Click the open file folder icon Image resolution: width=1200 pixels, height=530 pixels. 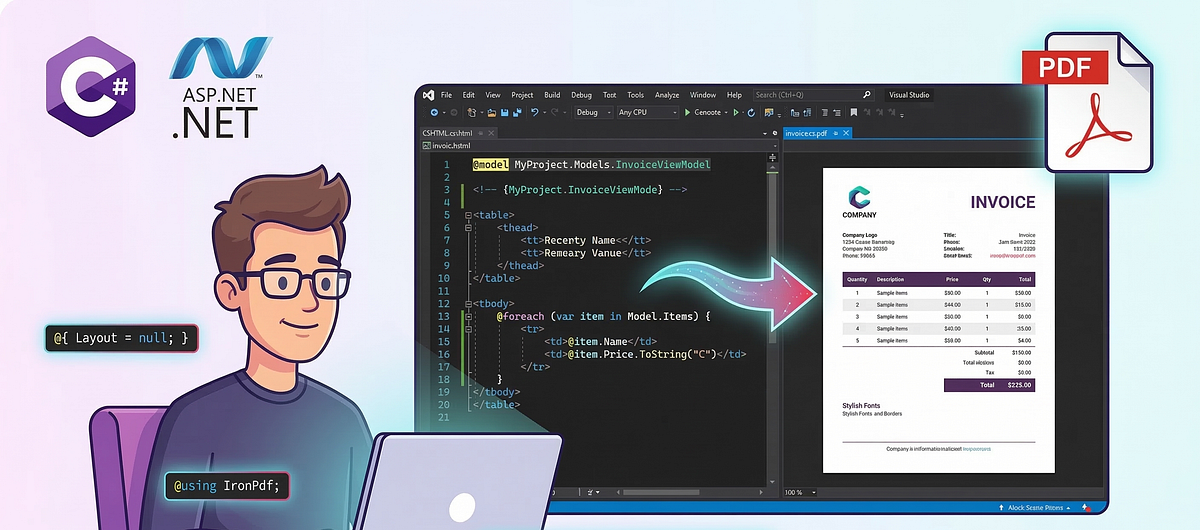(491, 112)
